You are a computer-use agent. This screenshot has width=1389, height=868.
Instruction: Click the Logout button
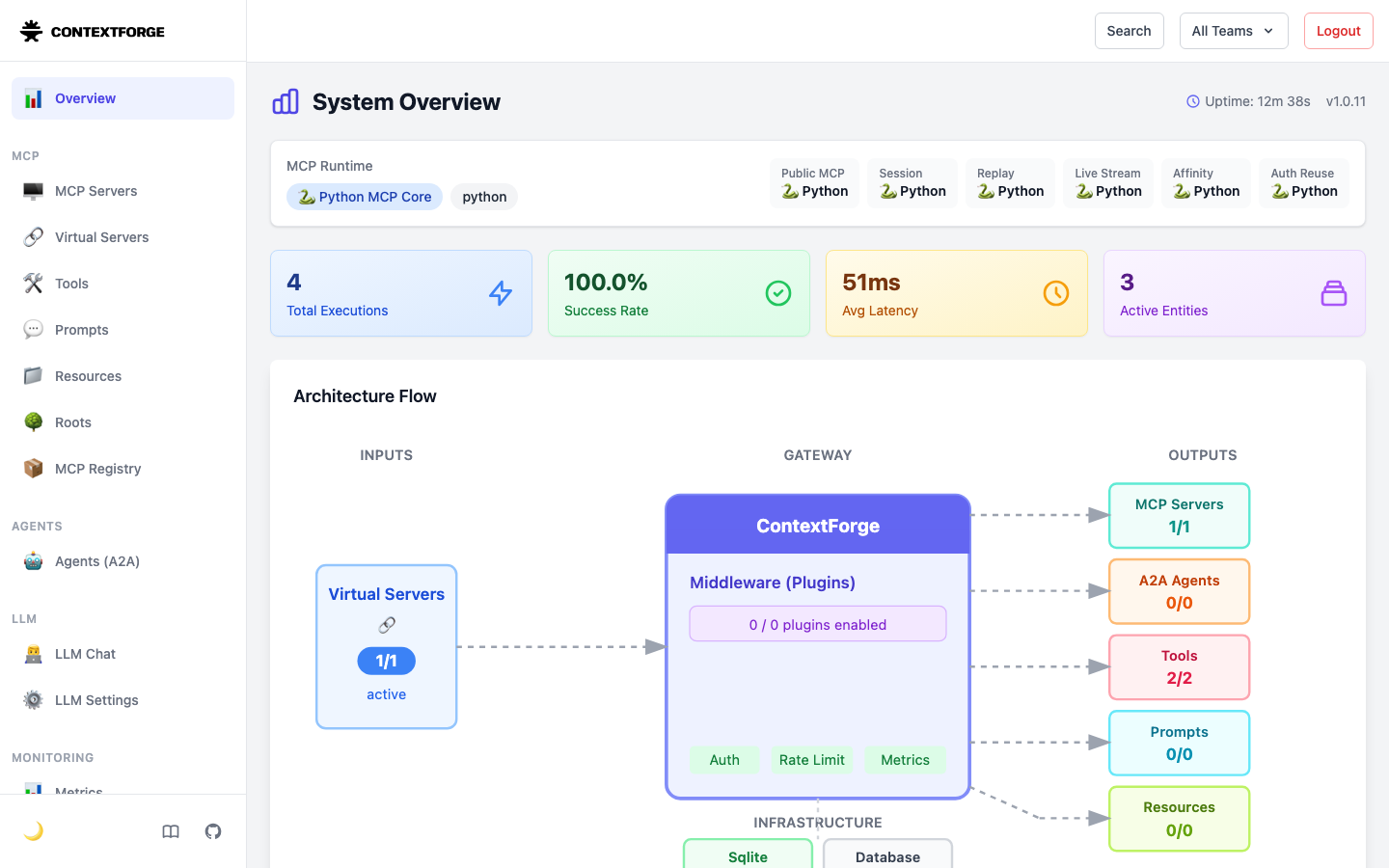1339,31
